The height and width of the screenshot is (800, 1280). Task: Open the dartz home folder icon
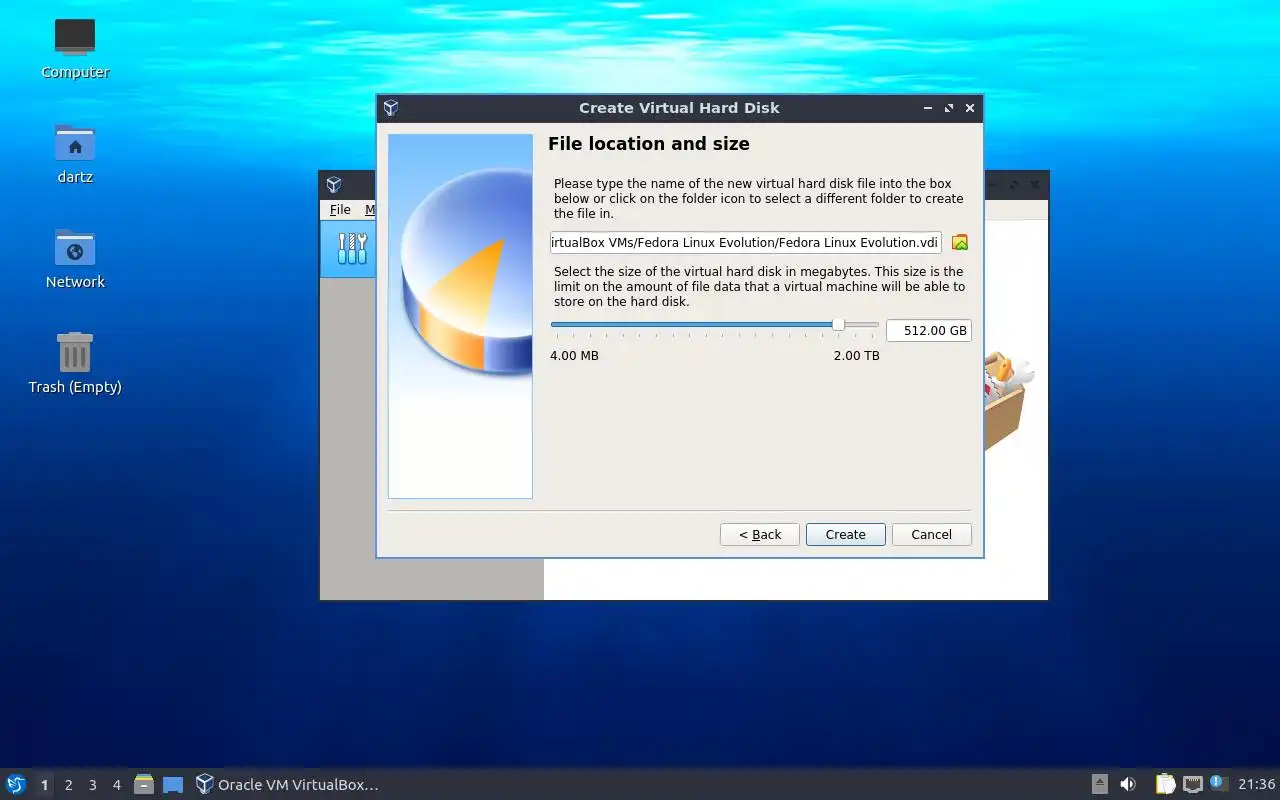[75, 153]
